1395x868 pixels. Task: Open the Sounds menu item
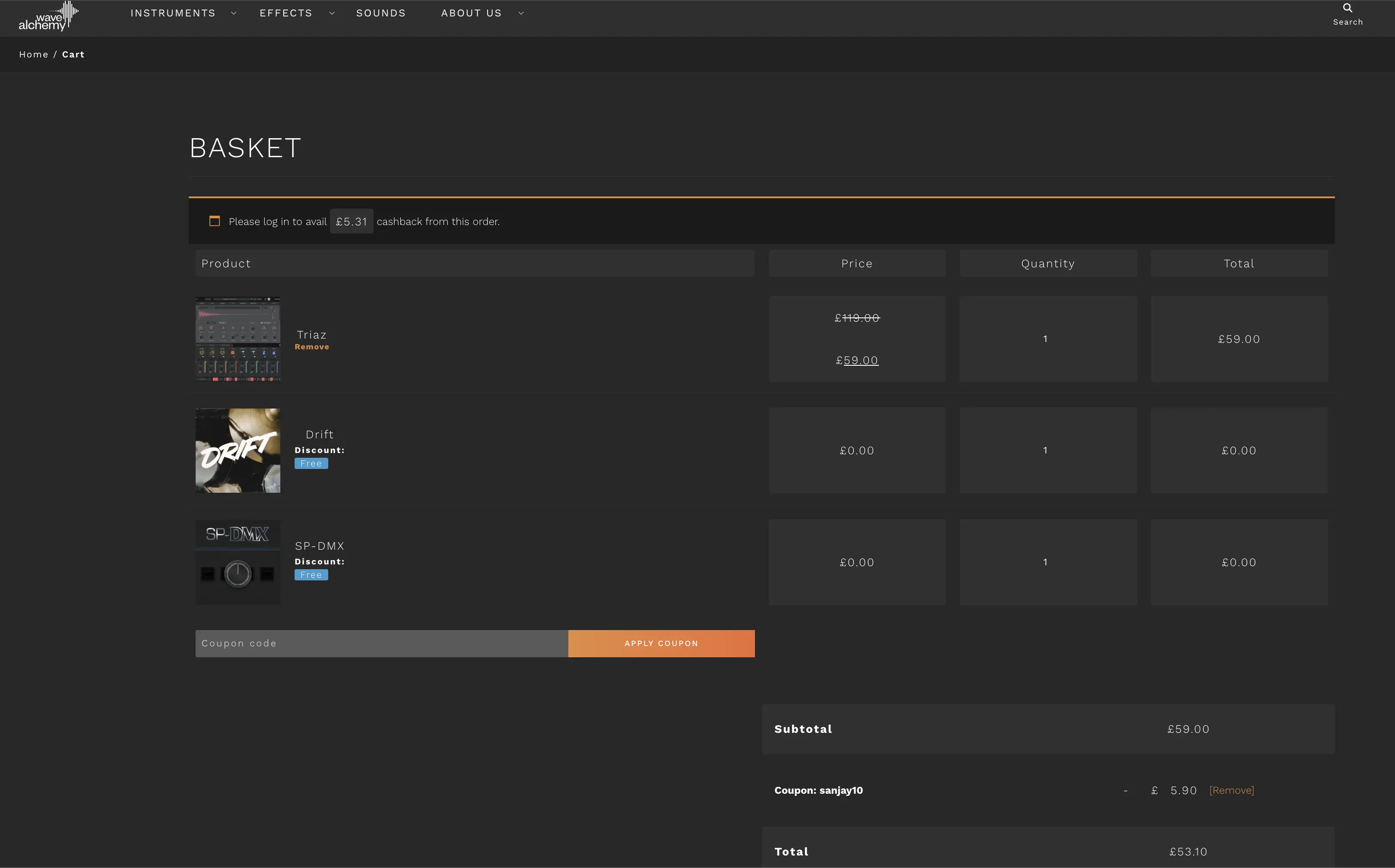pyautogui.click(x=380, y=13)
